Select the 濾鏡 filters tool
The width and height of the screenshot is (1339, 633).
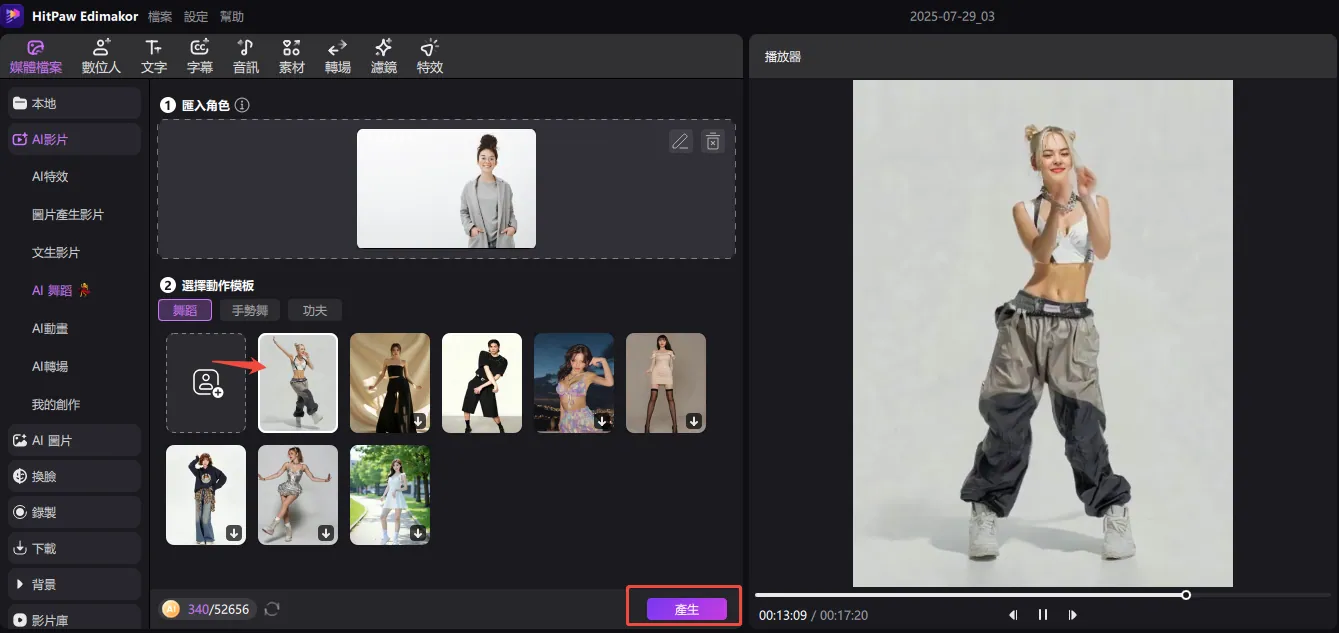click(383, 56)
